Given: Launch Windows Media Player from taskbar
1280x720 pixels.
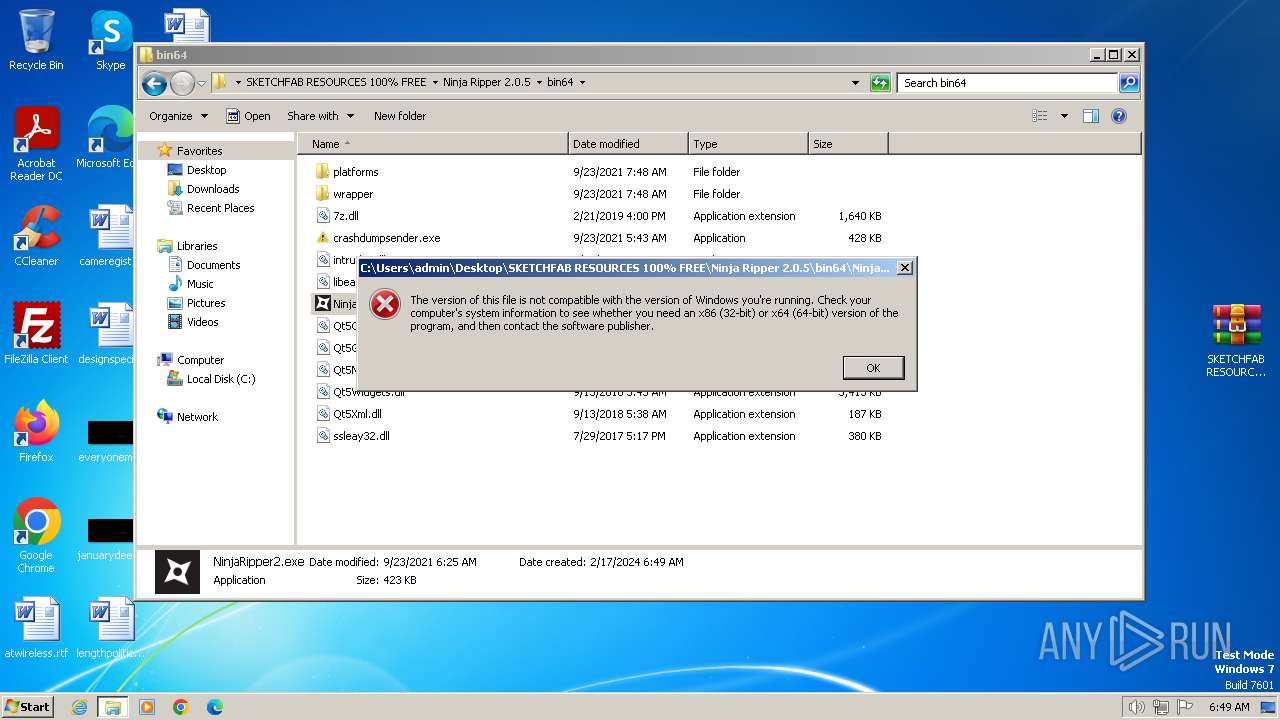Looking at the screenshot, I should coord(147,707).
